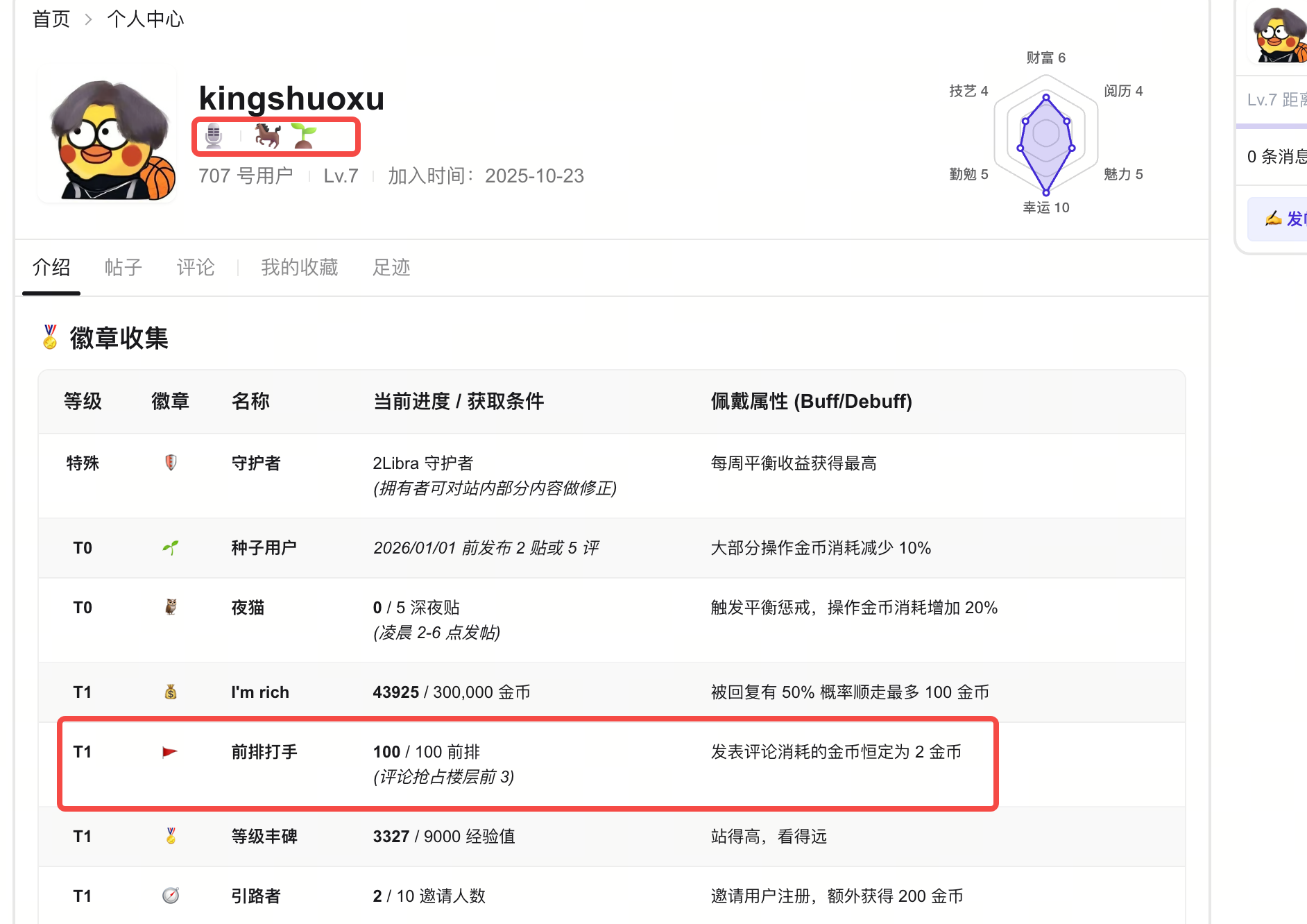Image resolution: width=1307 pixels, height=924 pixels.
Task: Switch to the 帖子 tab
Action: [123, 268]
